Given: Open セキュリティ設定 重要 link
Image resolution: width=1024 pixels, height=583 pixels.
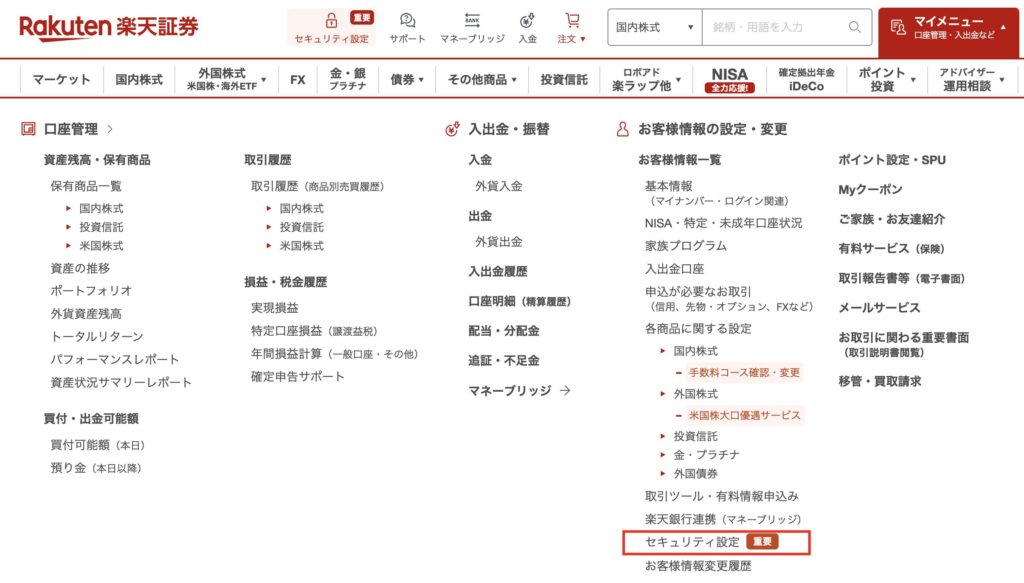Looking at the screenshot, I should 716,543.
